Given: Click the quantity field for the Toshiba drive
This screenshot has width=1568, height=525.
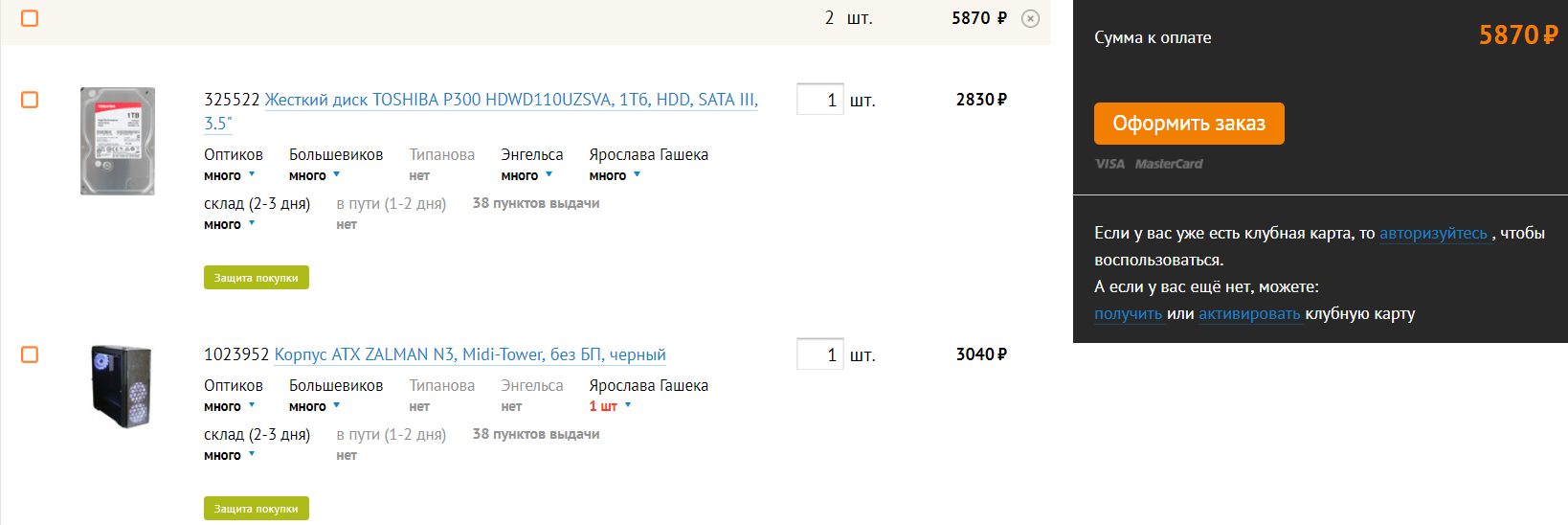Looking at the screenshot, I should 819,100.
